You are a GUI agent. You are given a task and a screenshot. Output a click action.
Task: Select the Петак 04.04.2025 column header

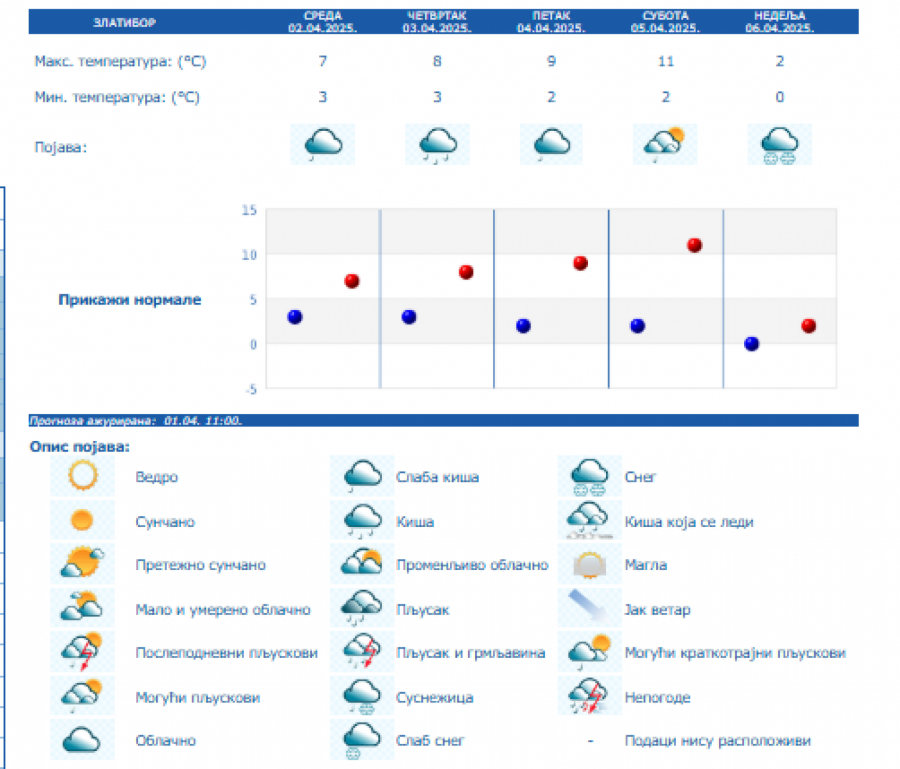551,22
